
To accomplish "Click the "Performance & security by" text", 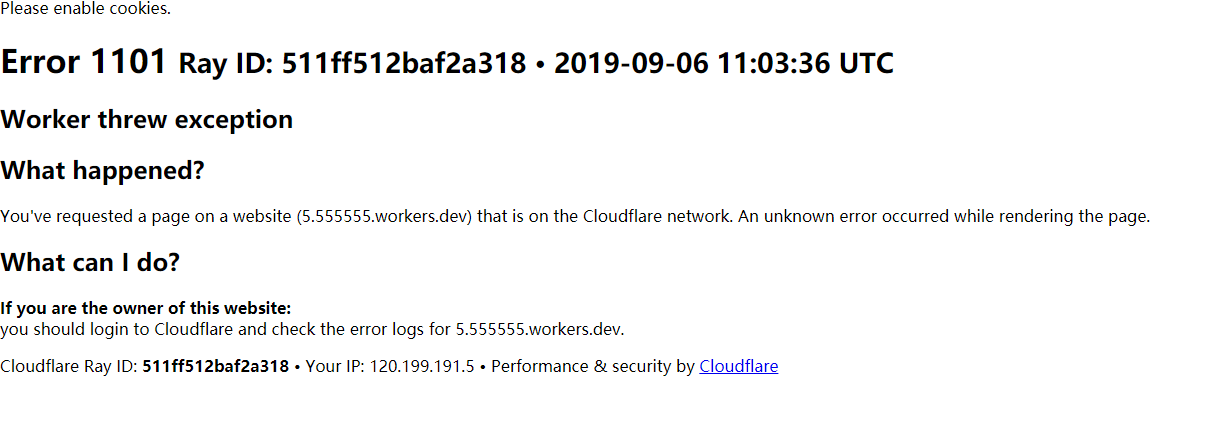I will (x=593, y=366).
